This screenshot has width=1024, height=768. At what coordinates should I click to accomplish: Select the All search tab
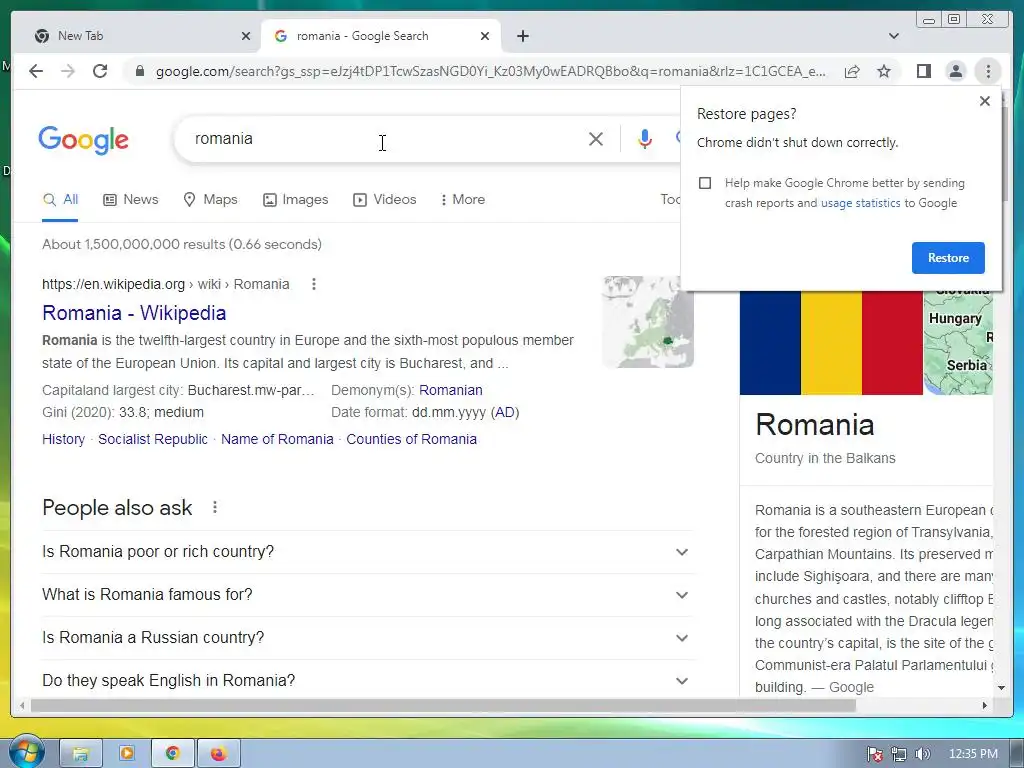pos(60,200)
